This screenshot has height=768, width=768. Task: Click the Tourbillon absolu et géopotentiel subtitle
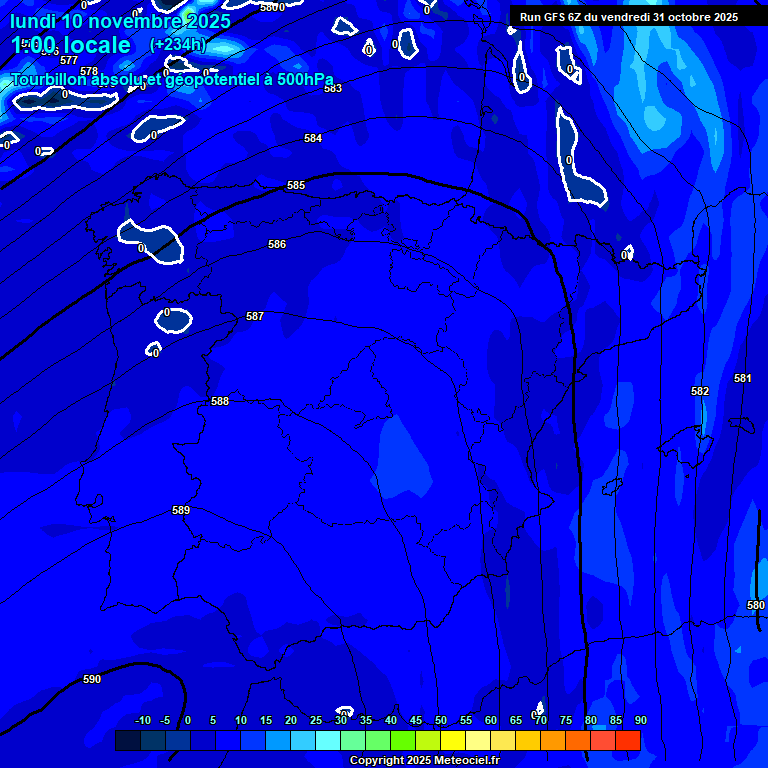click(172, 79)
